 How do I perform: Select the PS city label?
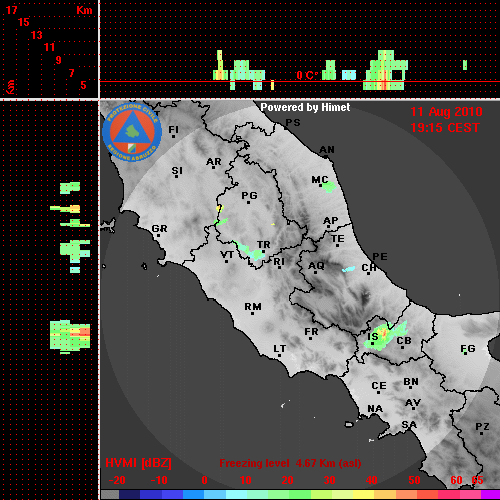coord(293,123)
